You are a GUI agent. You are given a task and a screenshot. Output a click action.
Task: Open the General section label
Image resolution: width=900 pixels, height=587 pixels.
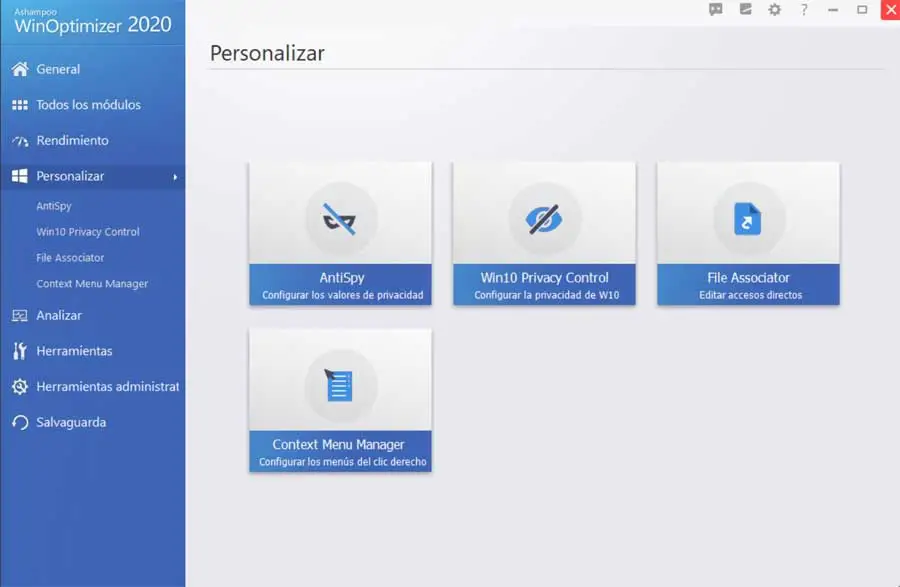58,69
